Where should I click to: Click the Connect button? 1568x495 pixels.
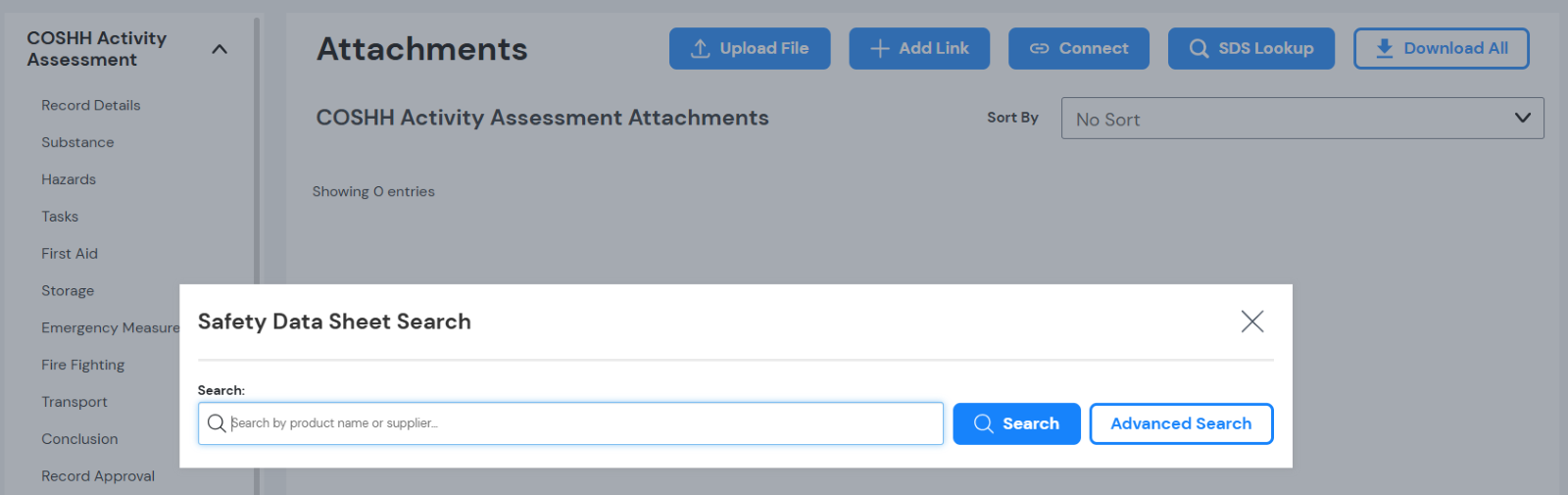[x=1078, y=48]
